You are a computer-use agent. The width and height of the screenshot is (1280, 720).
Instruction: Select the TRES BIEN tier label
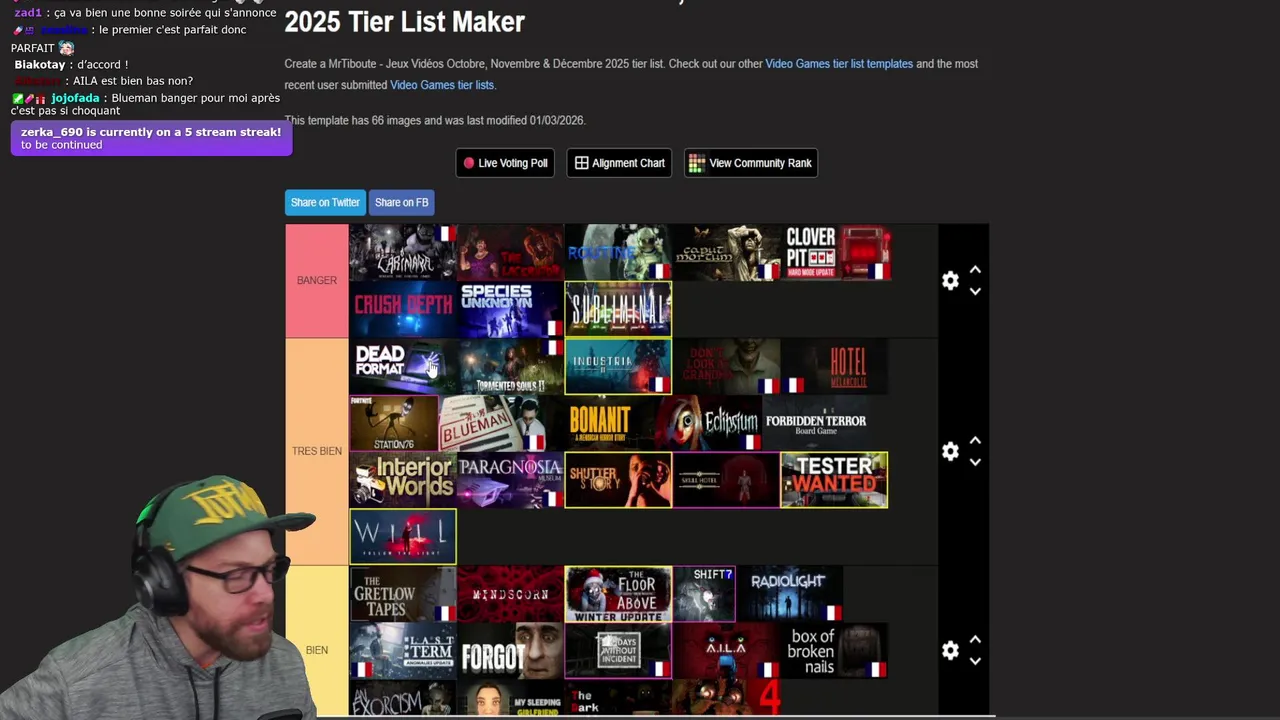click(x=317, y=451)
